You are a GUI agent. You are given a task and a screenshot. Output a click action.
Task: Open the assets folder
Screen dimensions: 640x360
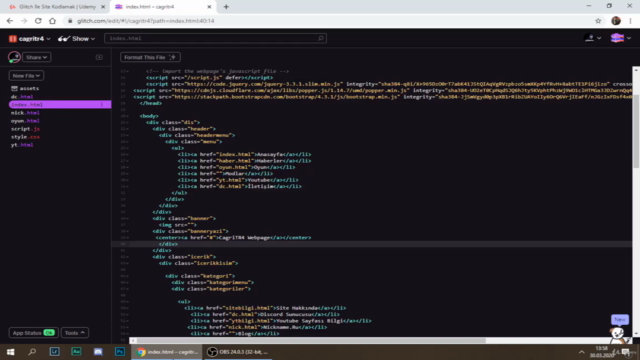(25, 88)
